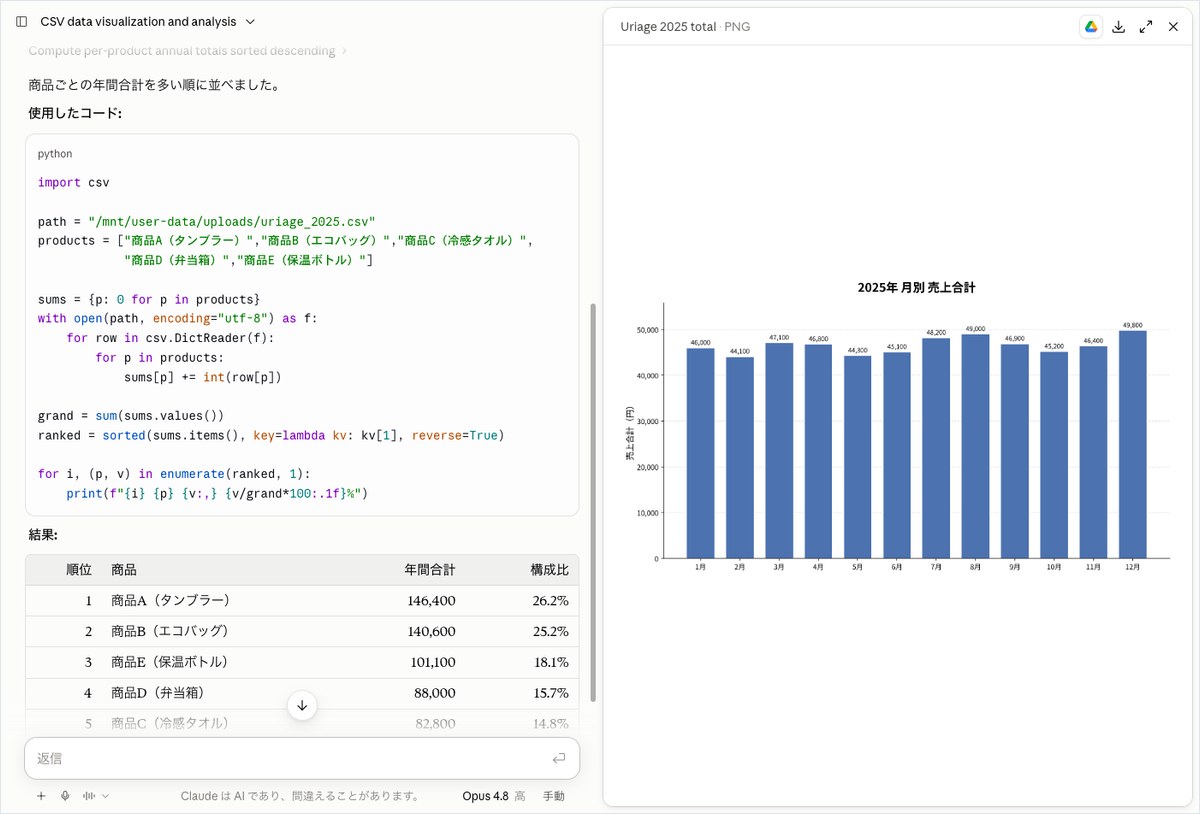Click the 'import csv' code line
This screenshot has width=1200, height=814.
(74, 183)
